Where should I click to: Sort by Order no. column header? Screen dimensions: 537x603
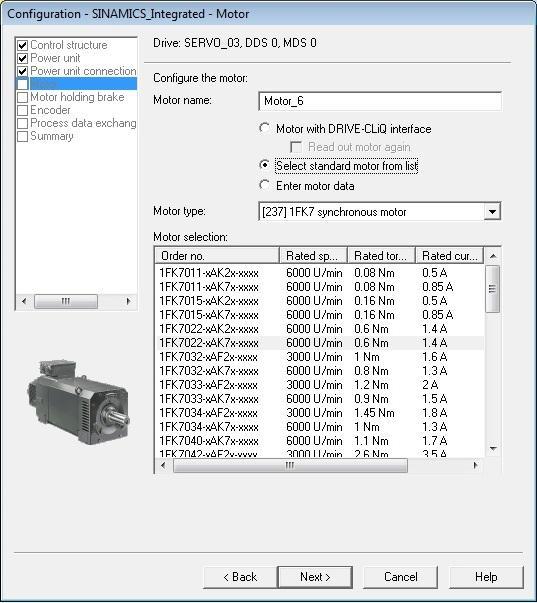tap(217, 255)
